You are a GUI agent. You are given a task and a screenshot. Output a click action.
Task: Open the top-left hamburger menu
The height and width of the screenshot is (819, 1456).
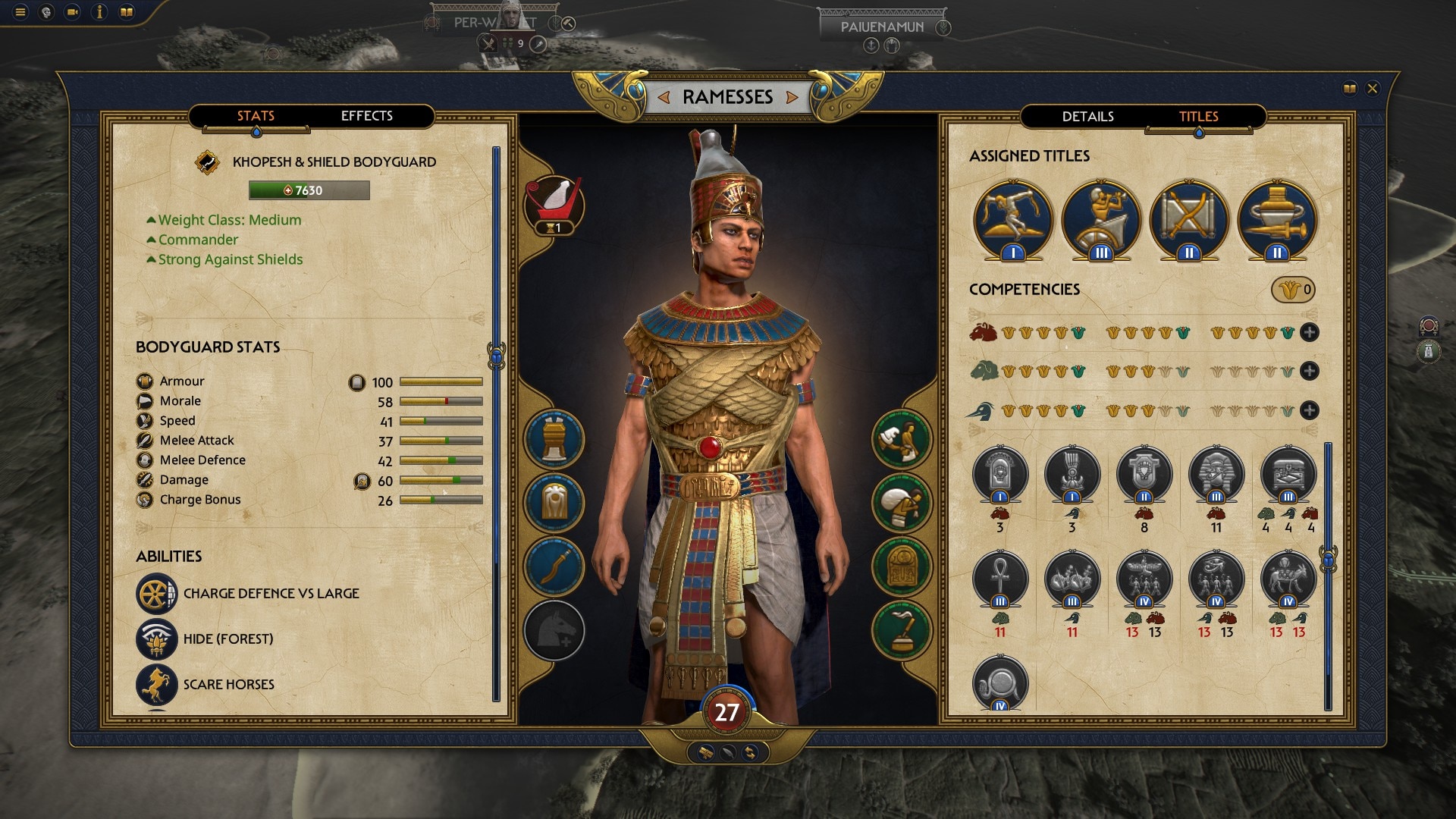click(20, 12)
